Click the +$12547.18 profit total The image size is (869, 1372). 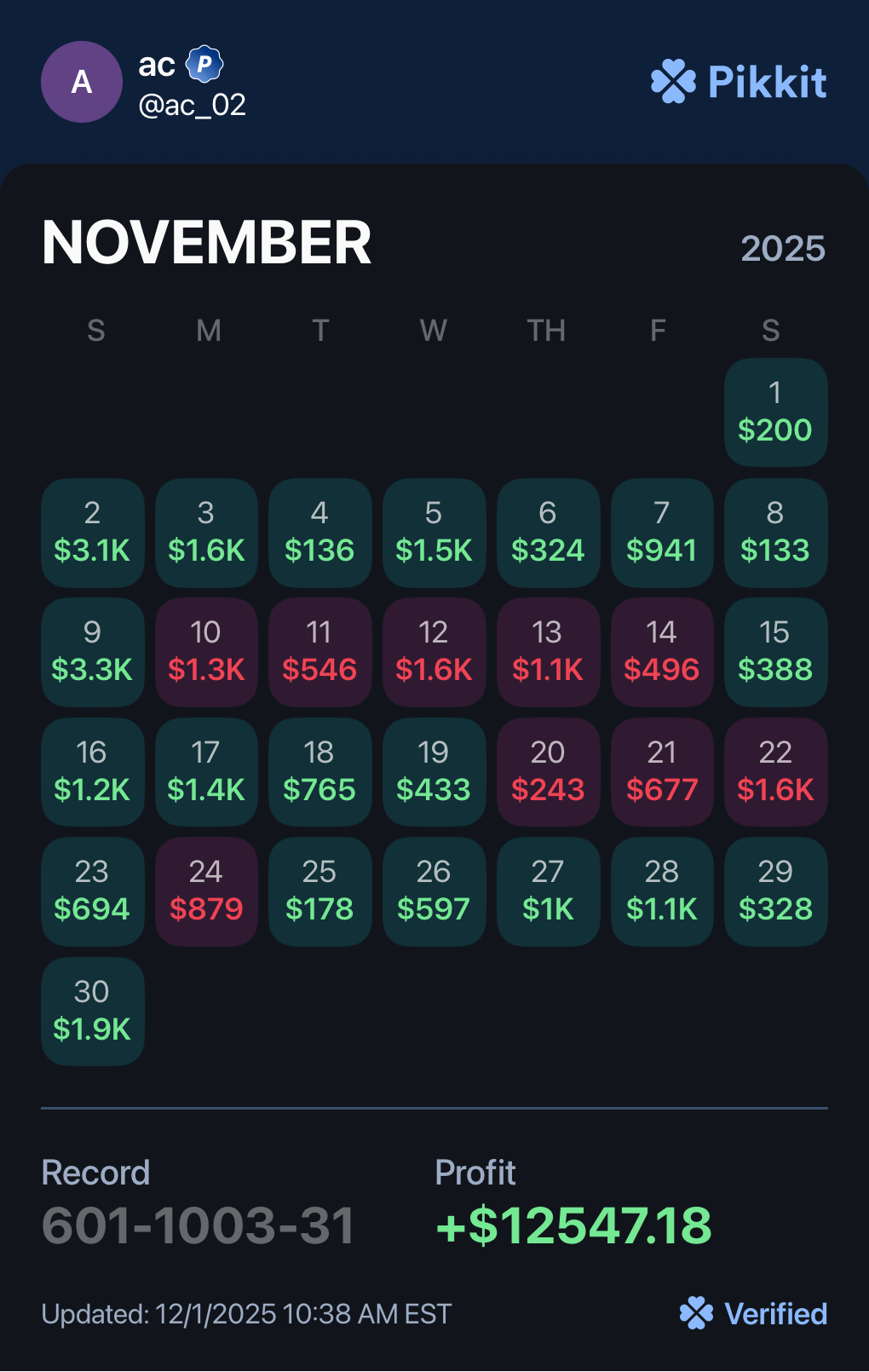click(x=573, y=1225)
